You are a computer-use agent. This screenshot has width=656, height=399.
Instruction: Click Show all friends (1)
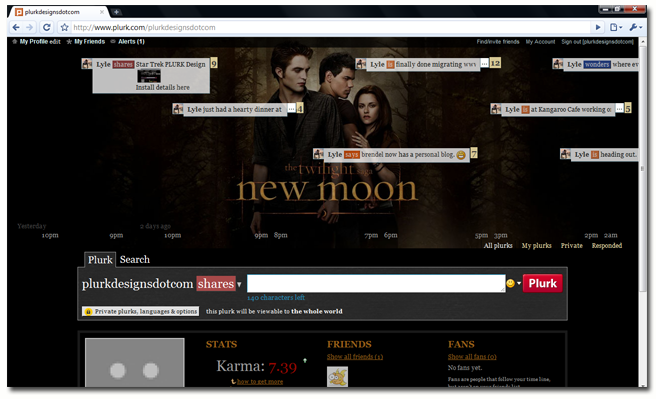tap(355, 357)
